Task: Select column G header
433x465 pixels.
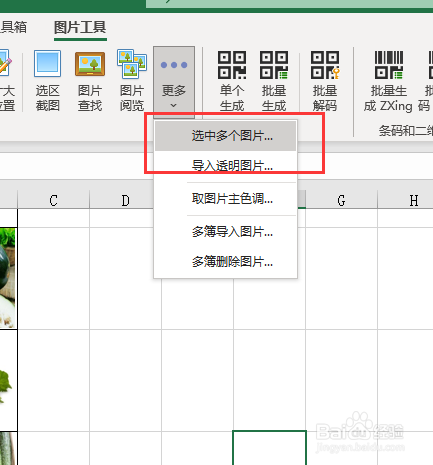Action: (x=341, y=200)
